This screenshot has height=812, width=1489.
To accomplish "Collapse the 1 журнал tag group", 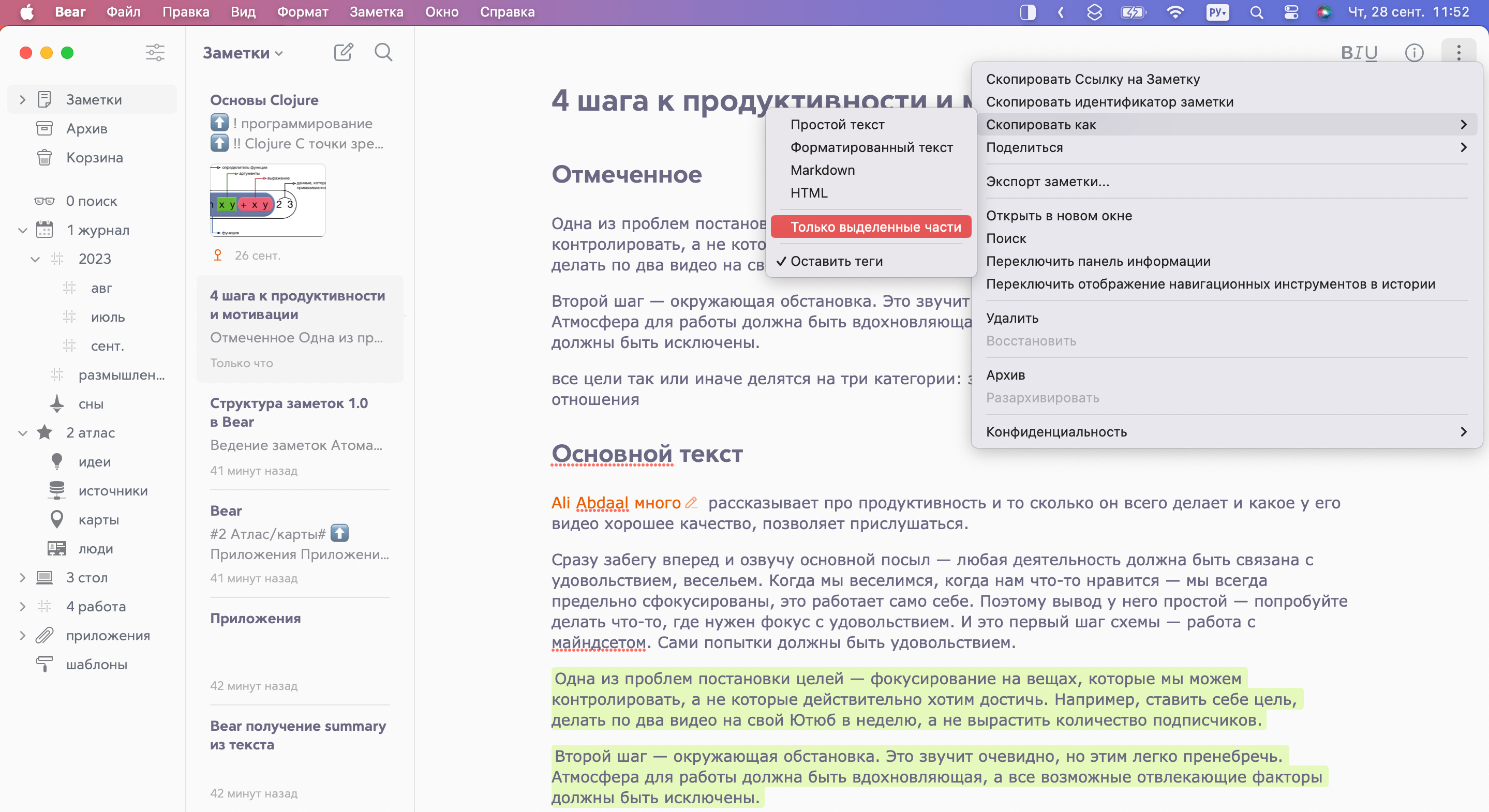I will coord(23,230).
